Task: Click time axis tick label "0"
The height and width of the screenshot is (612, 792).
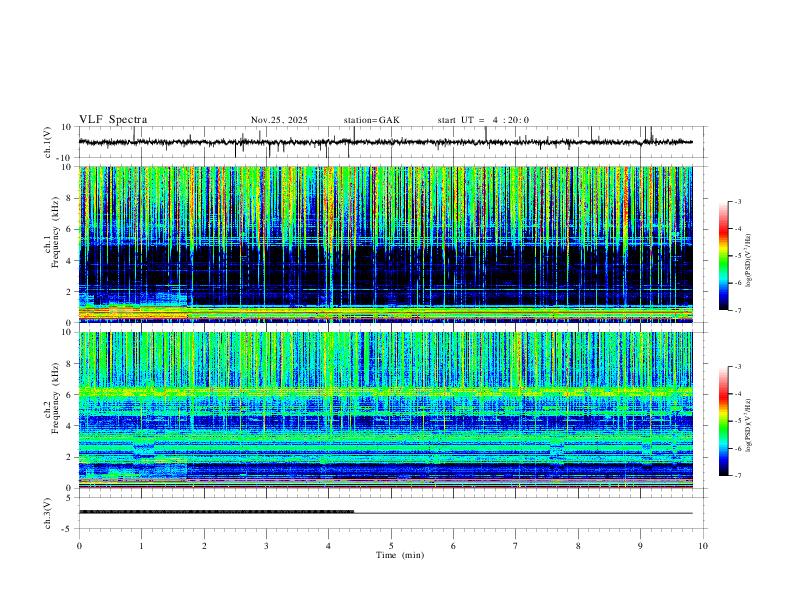Action: tap(79, 546)
